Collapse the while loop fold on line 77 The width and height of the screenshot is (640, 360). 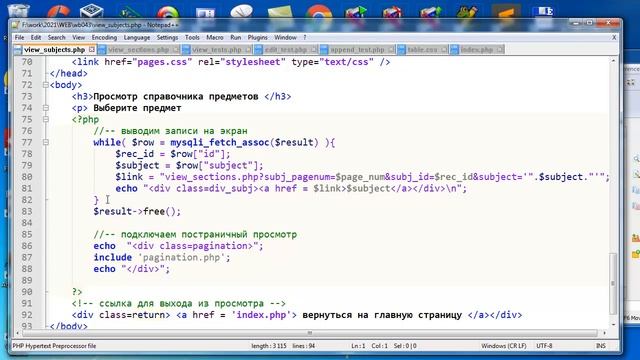(46, 142)
